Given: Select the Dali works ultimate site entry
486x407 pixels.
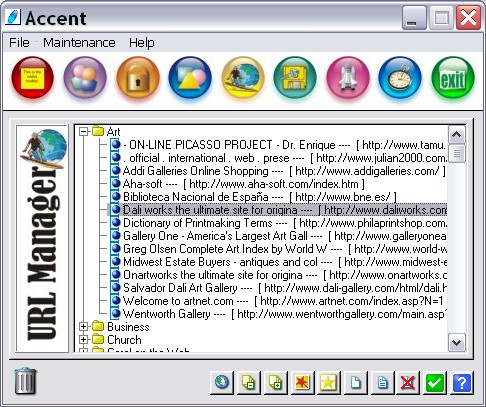Looking at the screenshot, I should (x=284, y=210).
